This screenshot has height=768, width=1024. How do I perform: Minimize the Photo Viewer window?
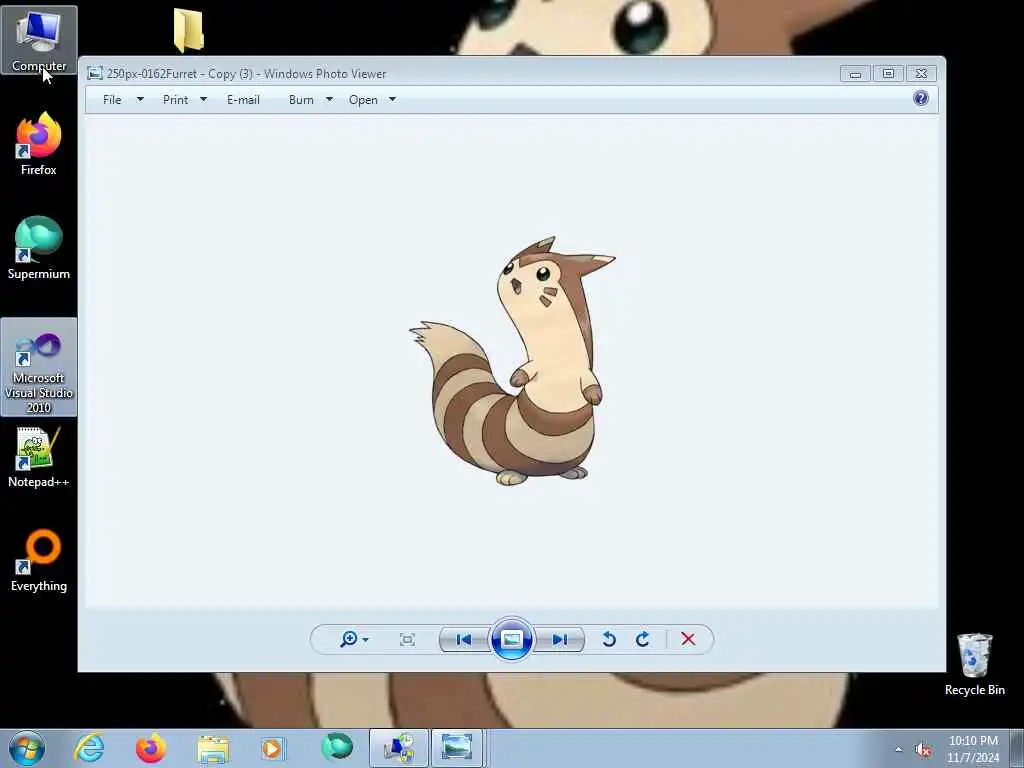(x=855, y=74)
